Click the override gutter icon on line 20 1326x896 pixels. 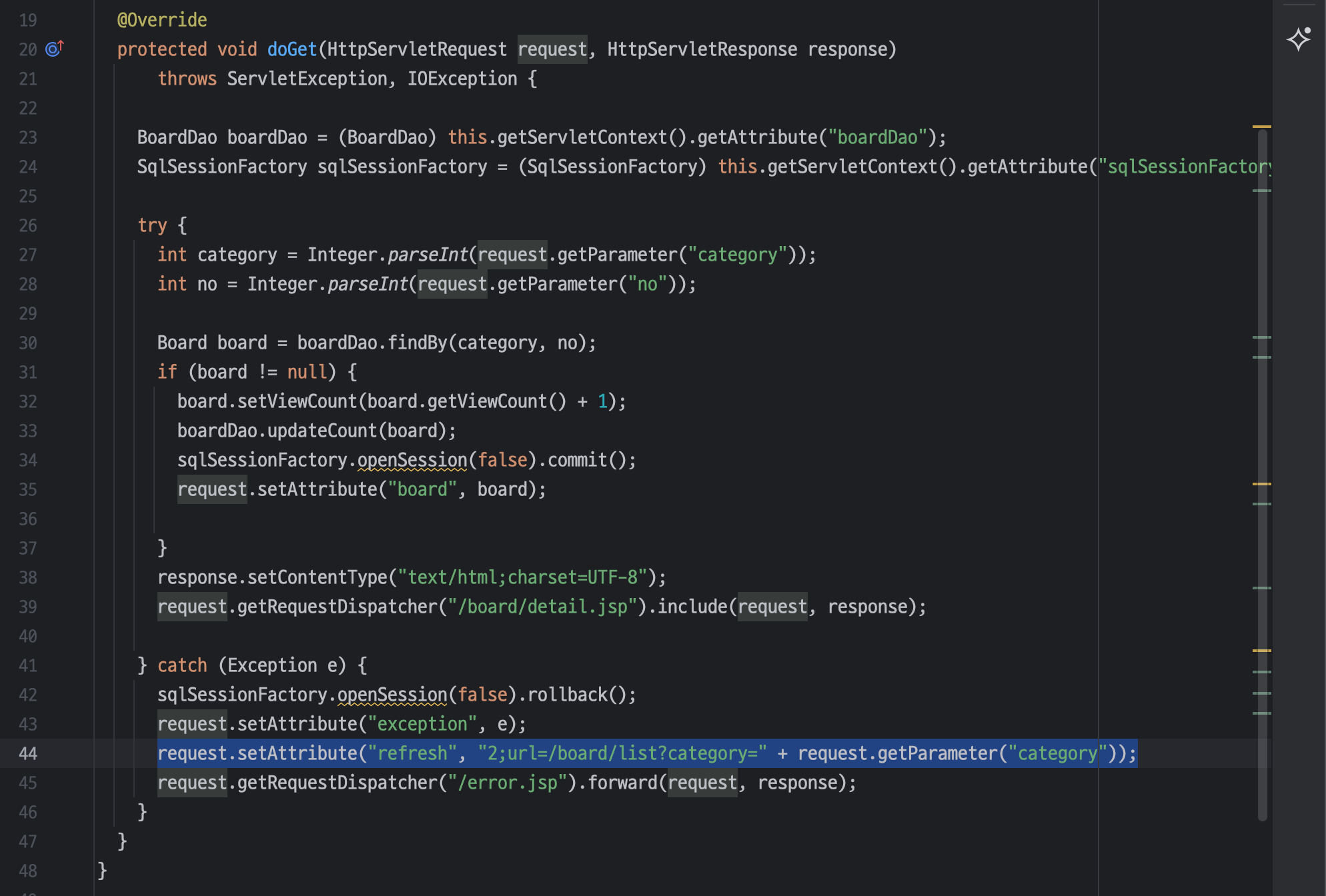tap(54, 49)
